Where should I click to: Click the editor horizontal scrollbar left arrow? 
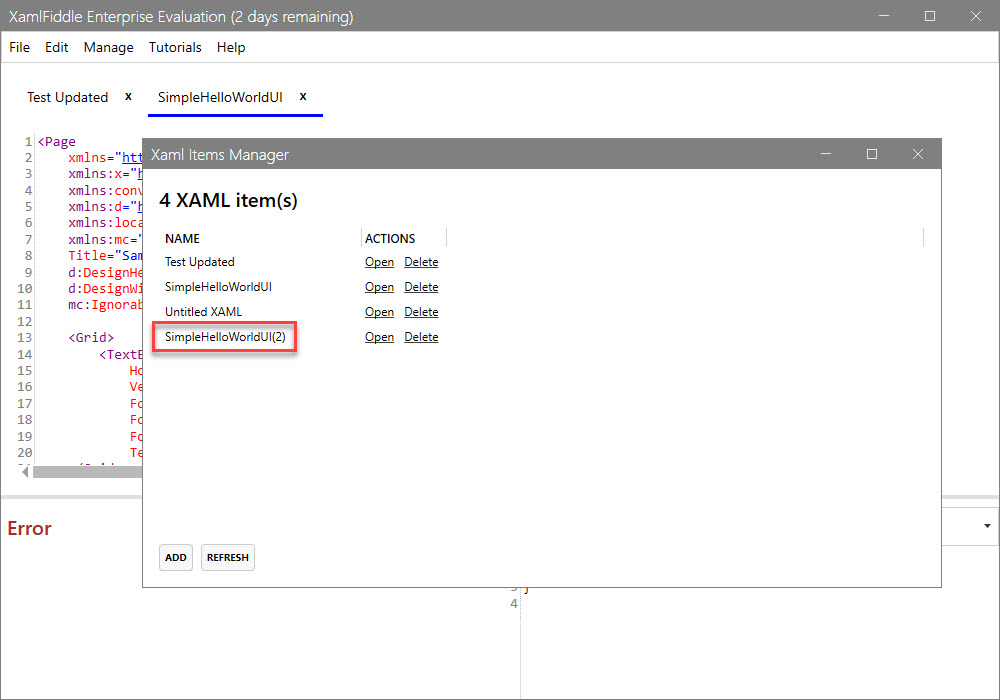pyautogui.click(x=25, y=472)
